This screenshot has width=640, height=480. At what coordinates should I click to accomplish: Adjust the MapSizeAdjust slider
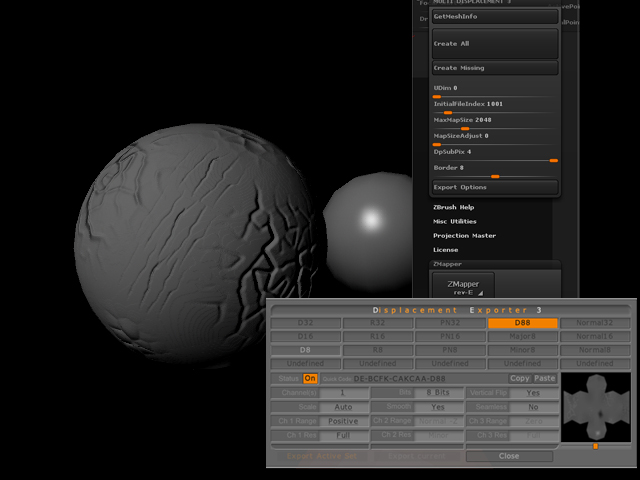coord(495,140)
